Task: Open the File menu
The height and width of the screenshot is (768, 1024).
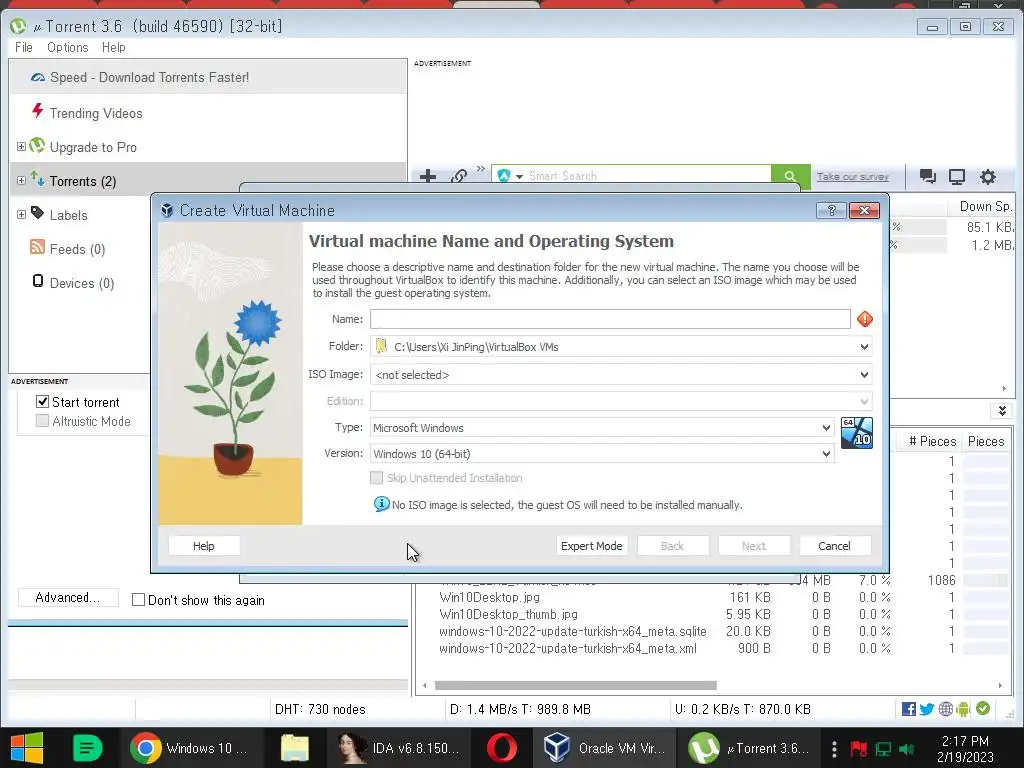Action: (24, 47)
